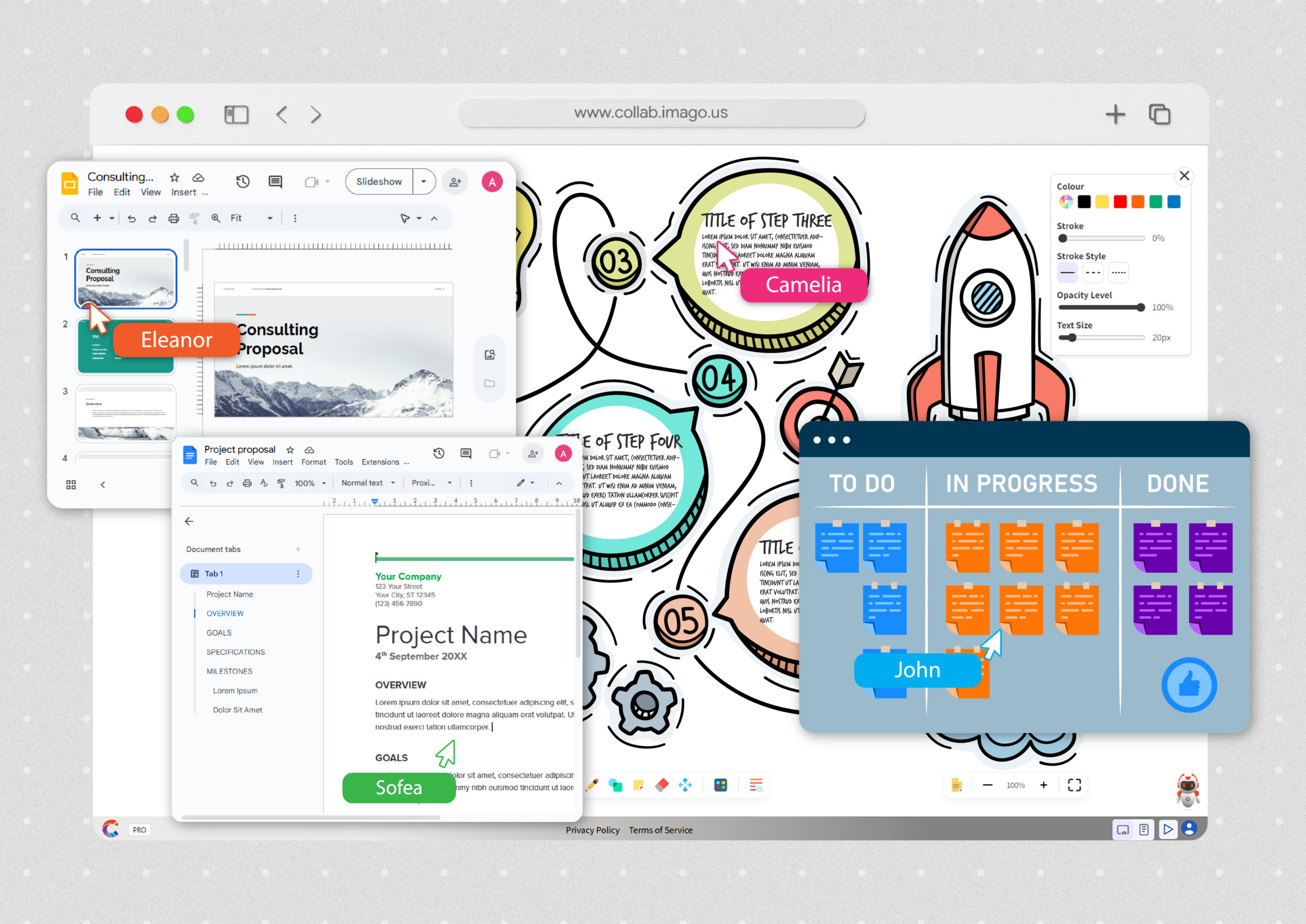Select the eraser tool in whiteboard toolbar
Screen dimensions: 1306x924
[662, 785]
